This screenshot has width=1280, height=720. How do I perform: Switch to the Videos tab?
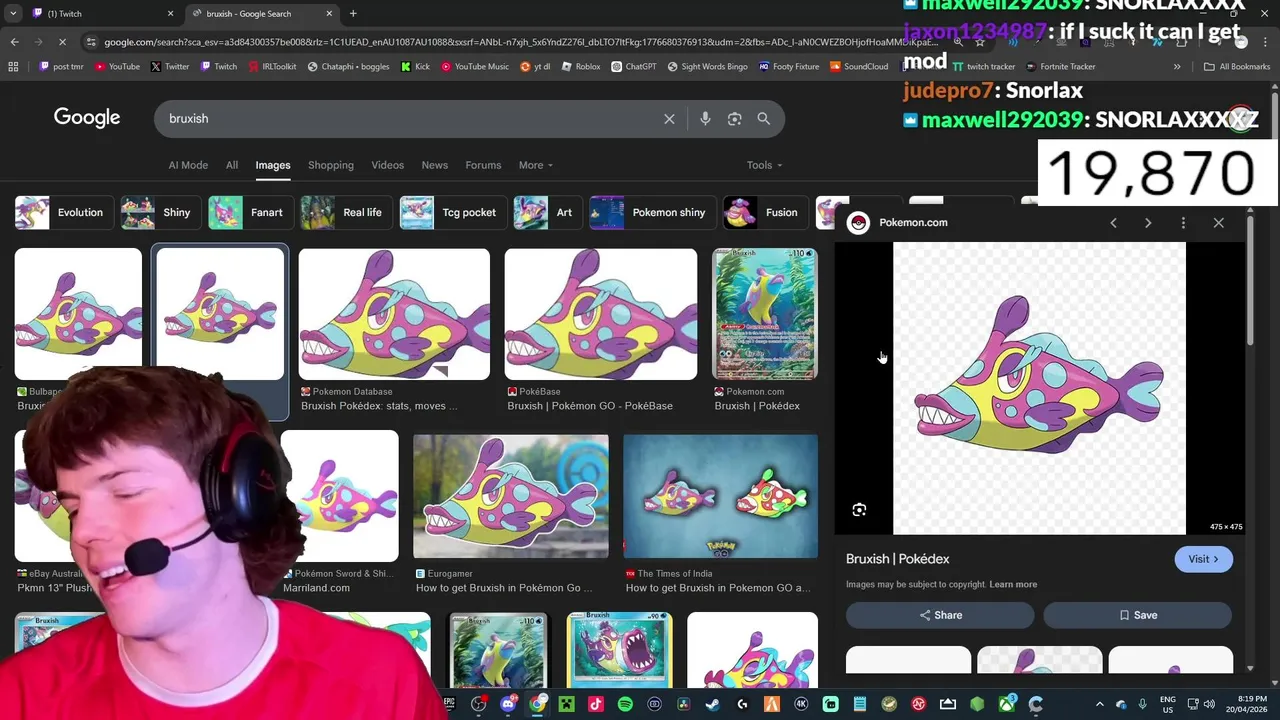coord(387,165)
